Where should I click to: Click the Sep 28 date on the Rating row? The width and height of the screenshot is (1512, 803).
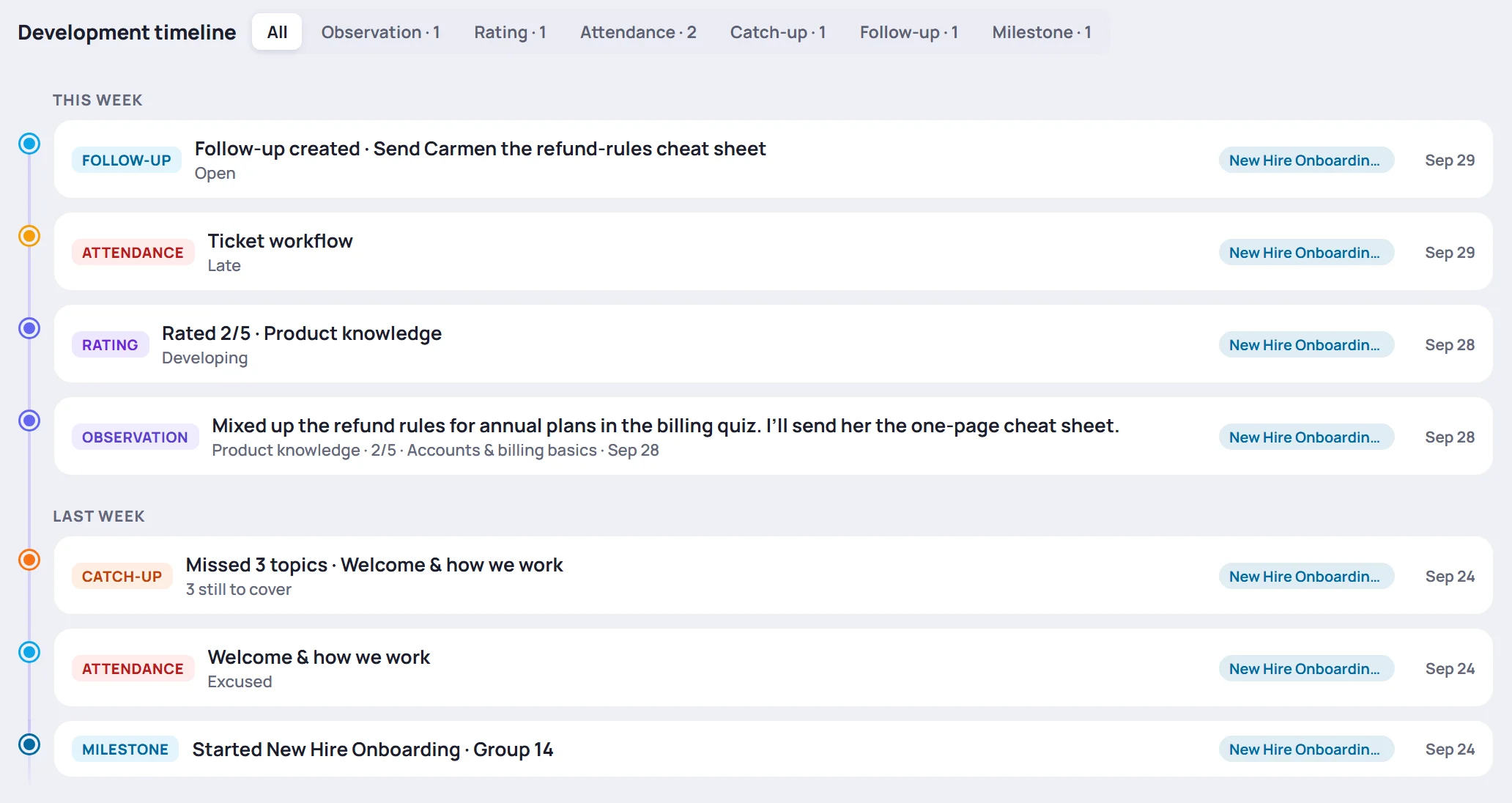(1450, 344)
